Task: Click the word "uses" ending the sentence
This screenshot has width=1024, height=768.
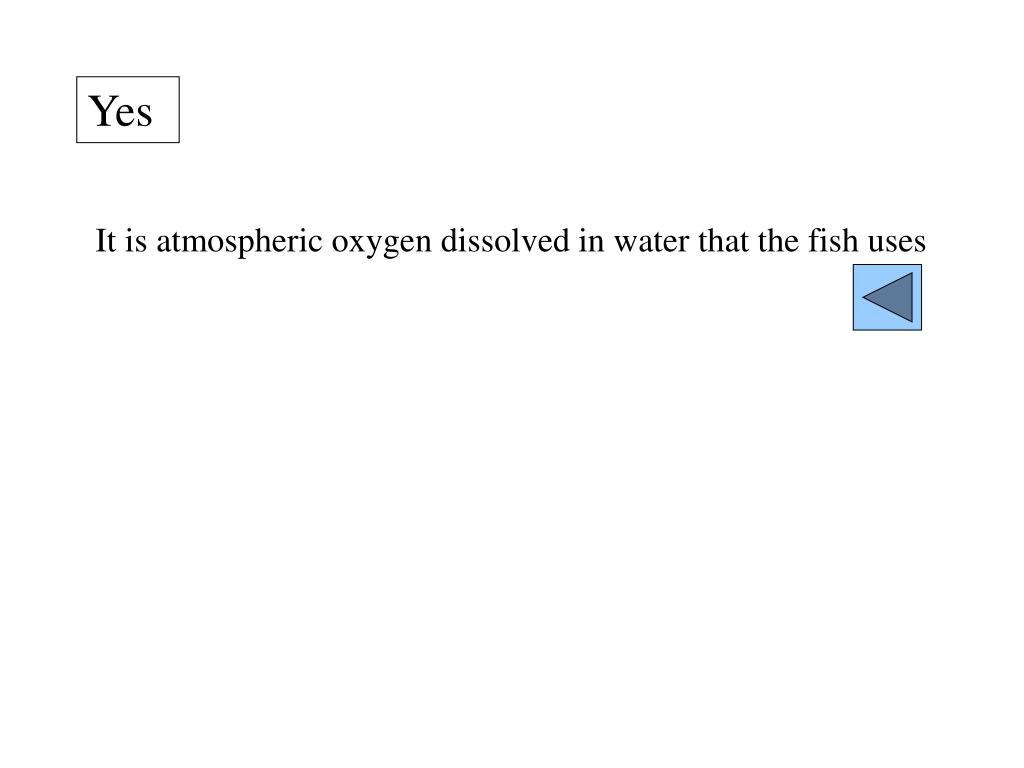Action: click(897, 243)
